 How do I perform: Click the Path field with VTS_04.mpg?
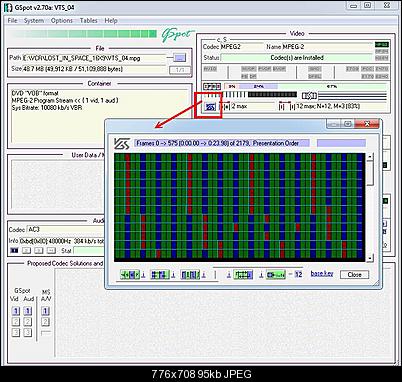(x=94, y=58)
